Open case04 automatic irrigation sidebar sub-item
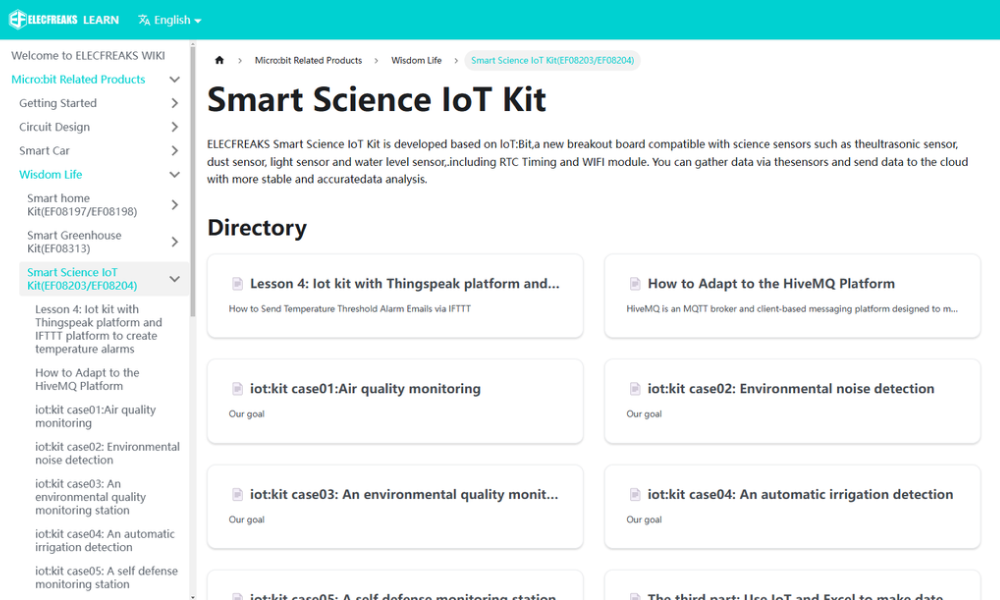 (x=105, y=541)
